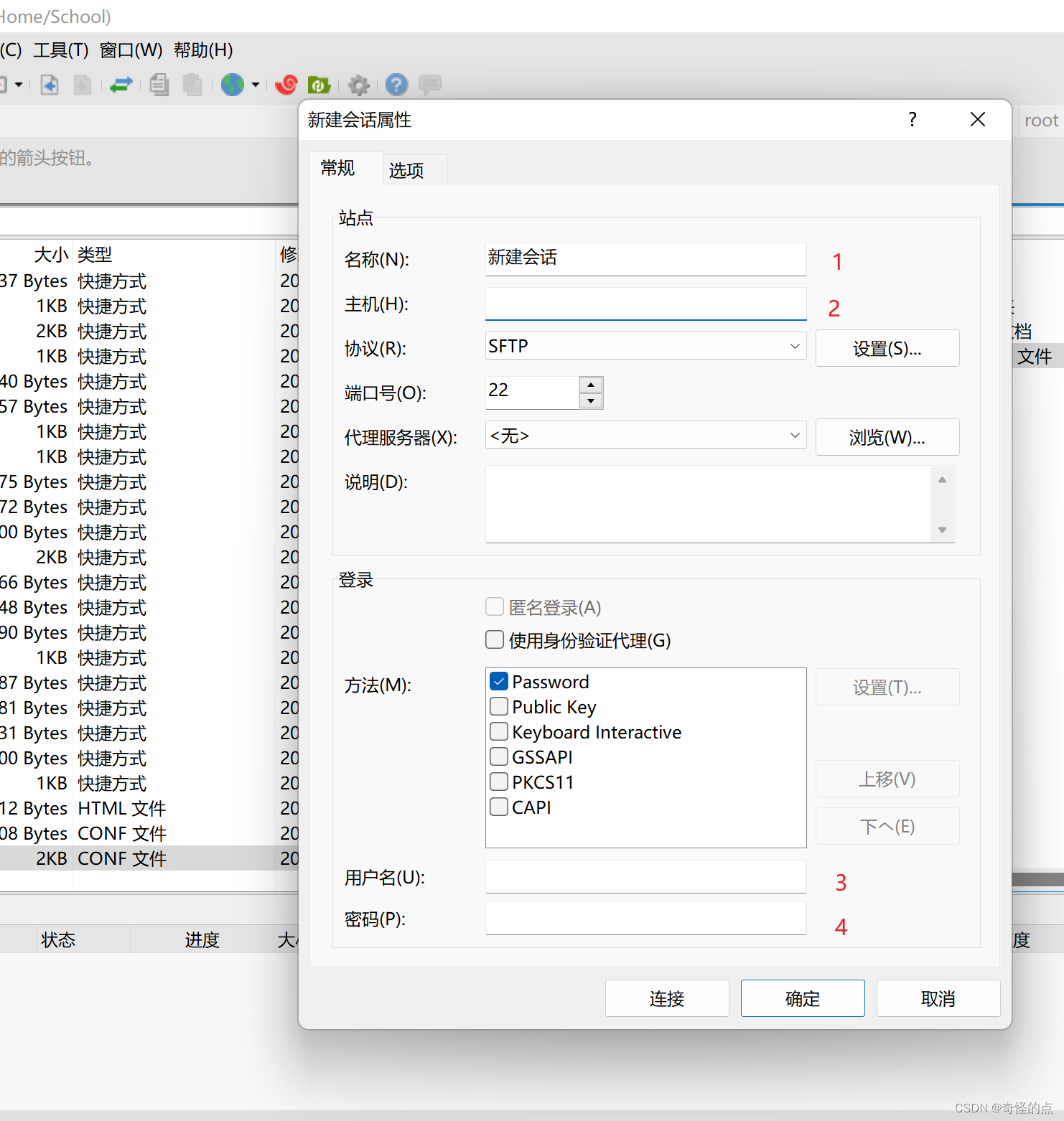Increase port number with the up stepper
The image size is (1064, 1121).
coord(590,385)
